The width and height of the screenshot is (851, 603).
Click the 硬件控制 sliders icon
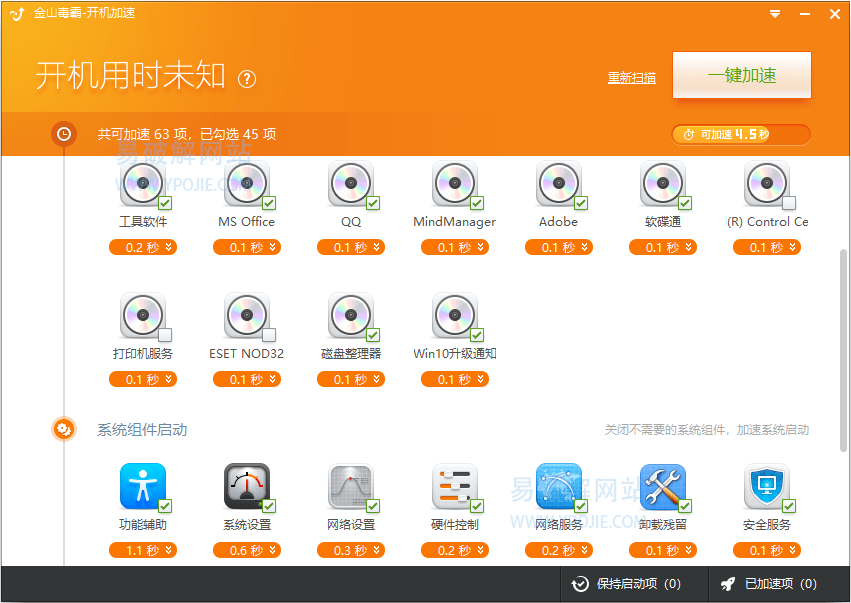pos(455,486)
